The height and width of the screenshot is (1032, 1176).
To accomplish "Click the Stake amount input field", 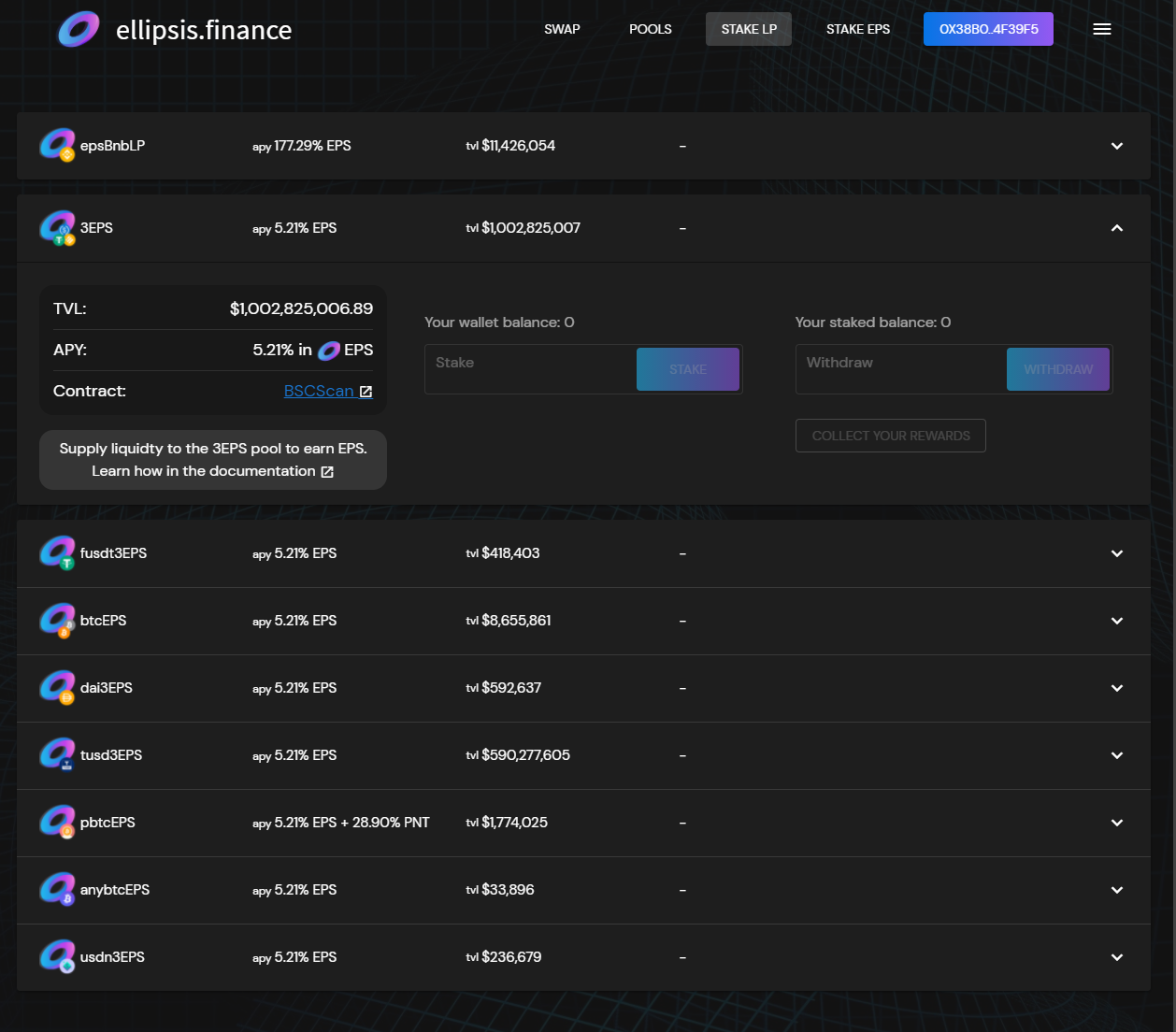I will (x=530, y=368).
